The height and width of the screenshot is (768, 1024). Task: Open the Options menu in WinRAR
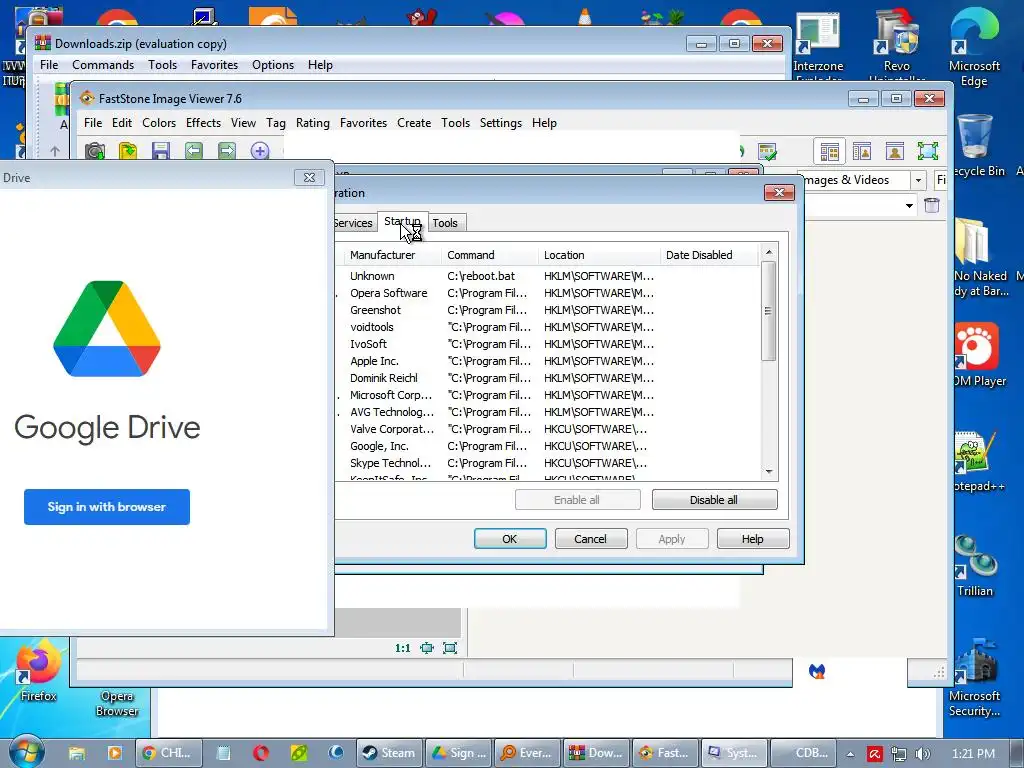pos(272,65)
